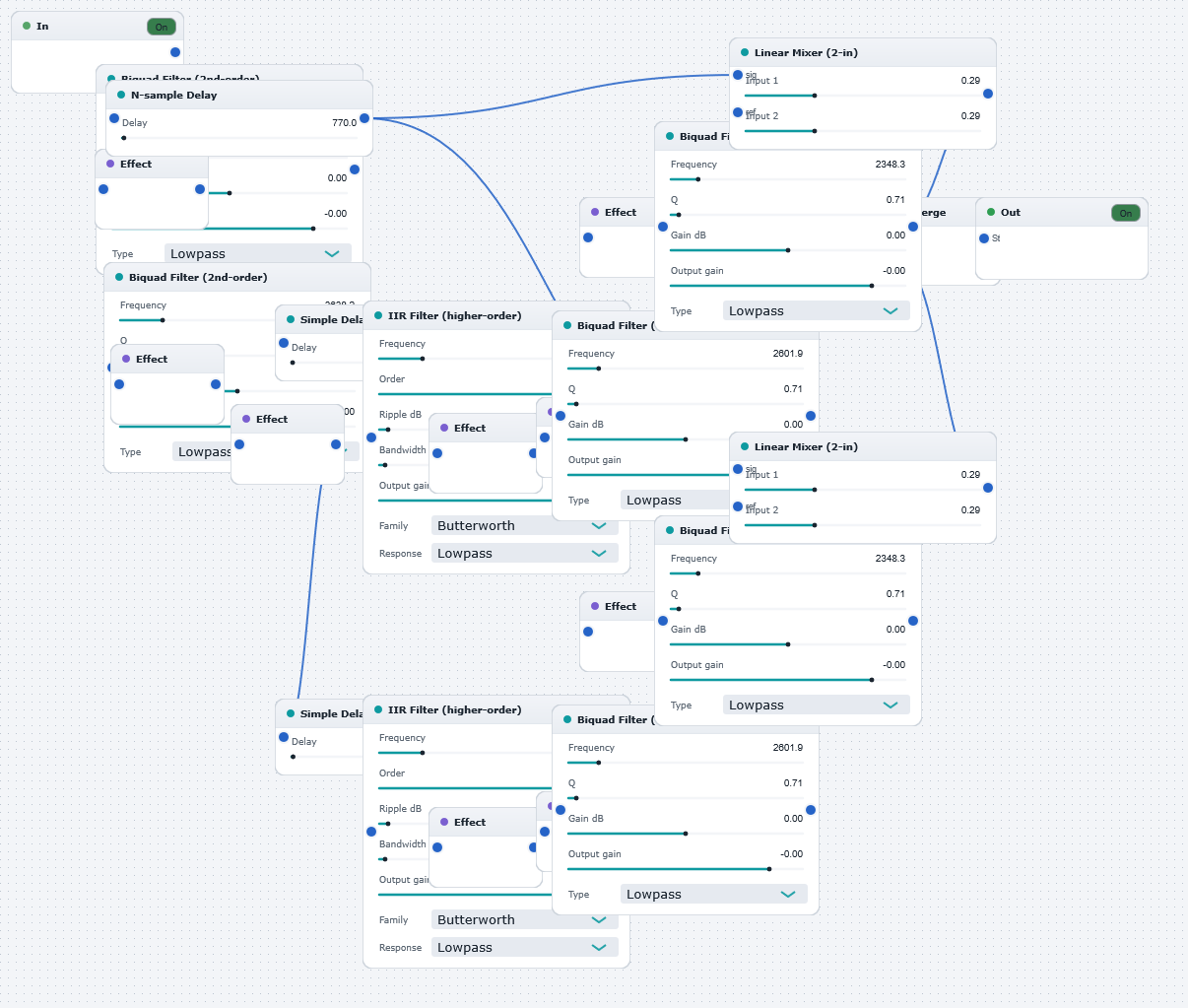Open Response Lowpass dropdown in lower IIR Filter
This screenshot has height=1008, width=1188.
524,948
